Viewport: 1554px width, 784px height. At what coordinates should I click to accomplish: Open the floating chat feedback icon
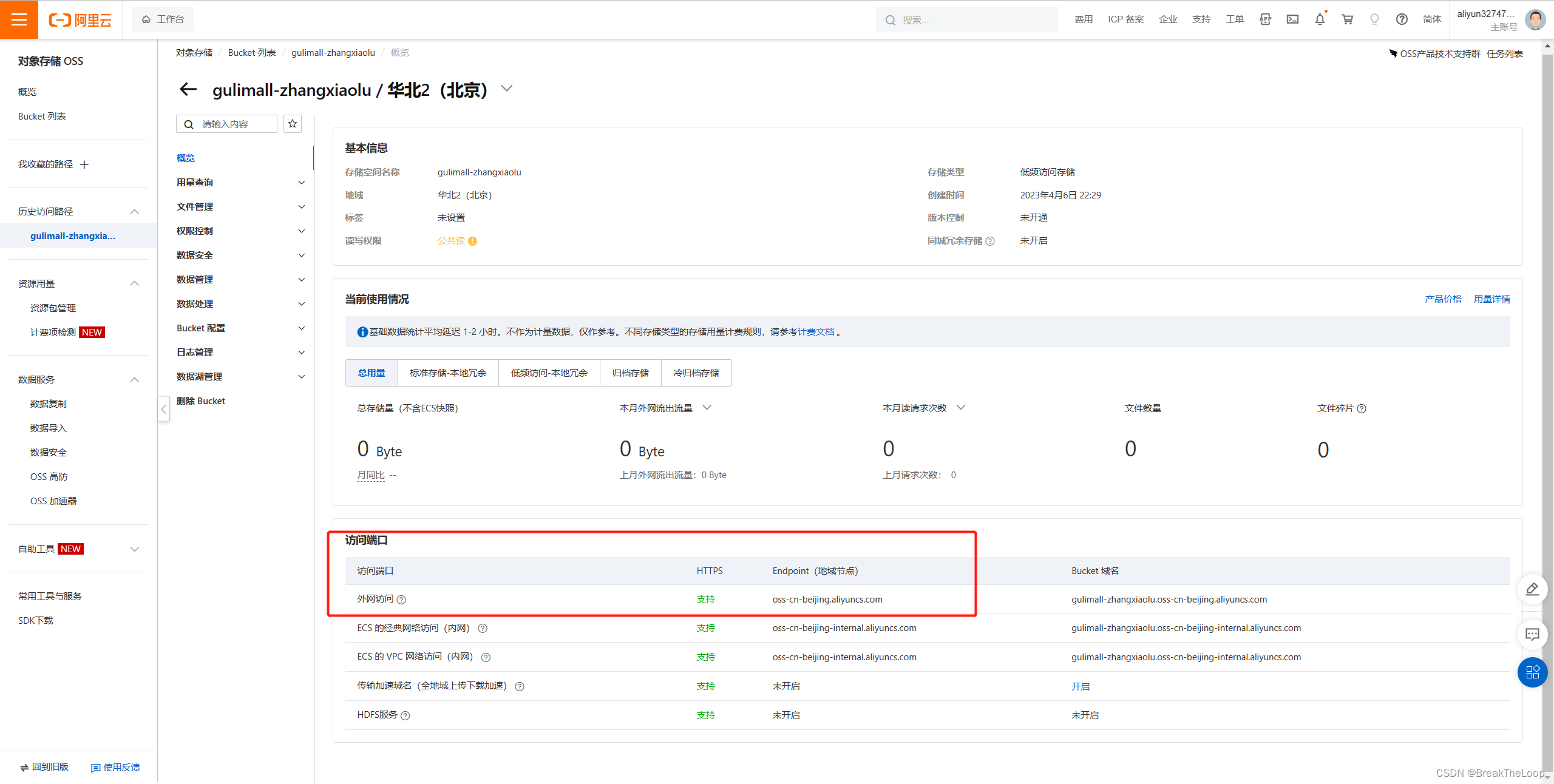tap(1532, 635)
